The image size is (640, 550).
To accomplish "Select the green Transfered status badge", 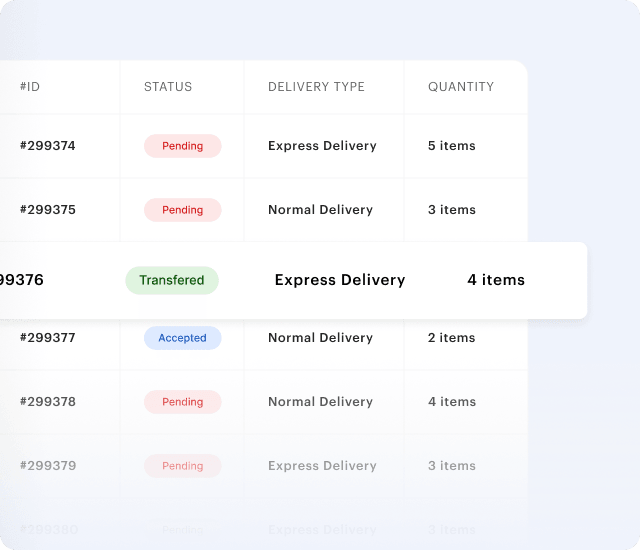I will point(172,280).
